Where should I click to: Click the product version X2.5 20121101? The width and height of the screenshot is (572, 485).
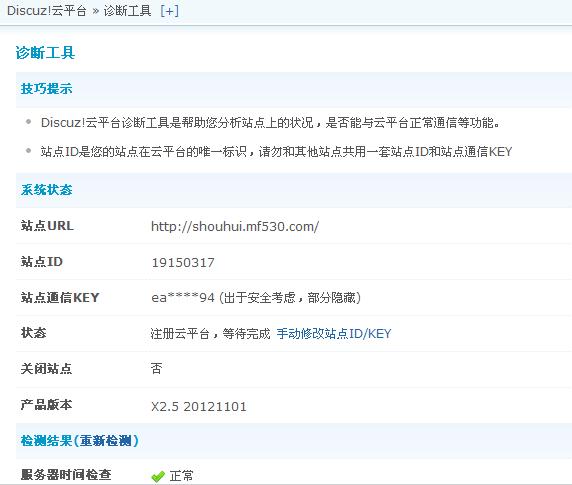pyautogui.click(x=199, y=406)
